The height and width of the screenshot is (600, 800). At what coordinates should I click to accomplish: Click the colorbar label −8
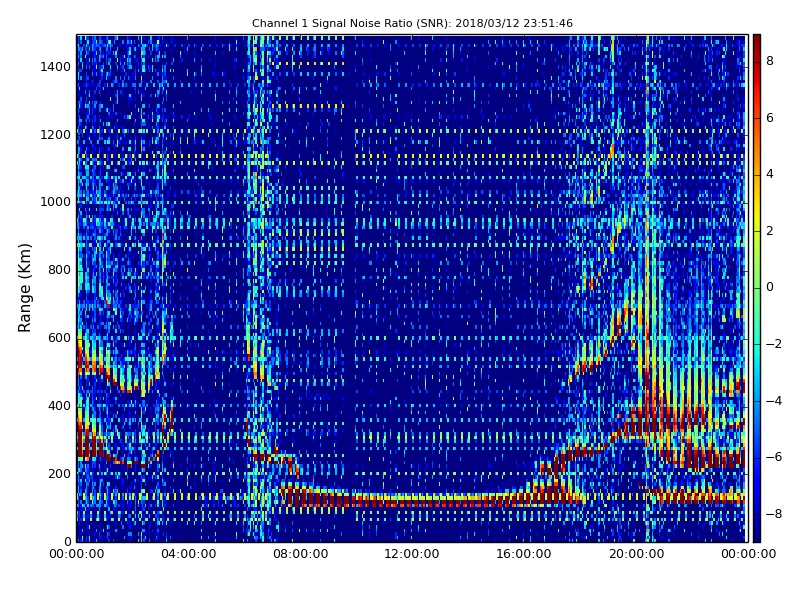[x=774, y=514]
